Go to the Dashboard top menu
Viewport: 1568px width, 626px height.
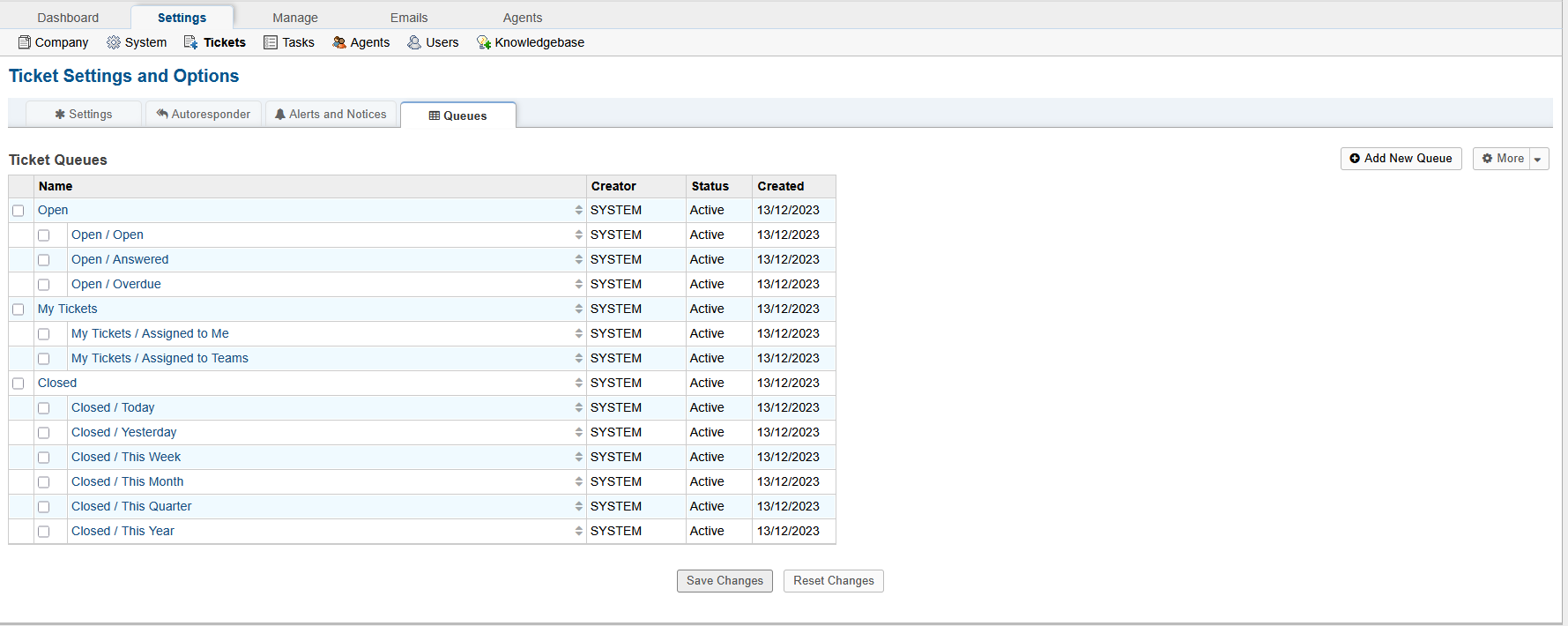pos(68,18)
